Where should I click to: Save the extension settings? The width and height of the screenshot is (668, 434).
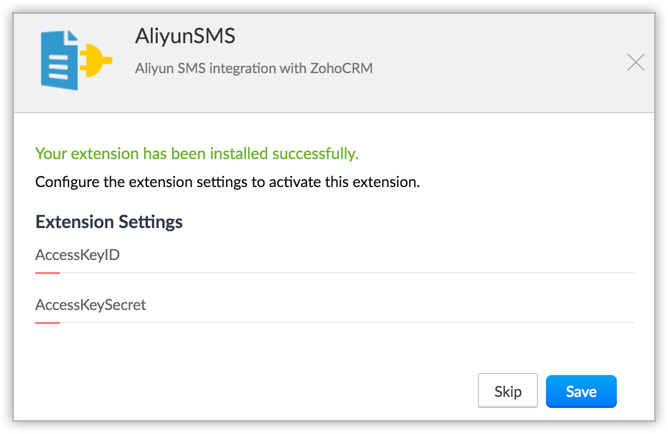(x=581, y=392)
